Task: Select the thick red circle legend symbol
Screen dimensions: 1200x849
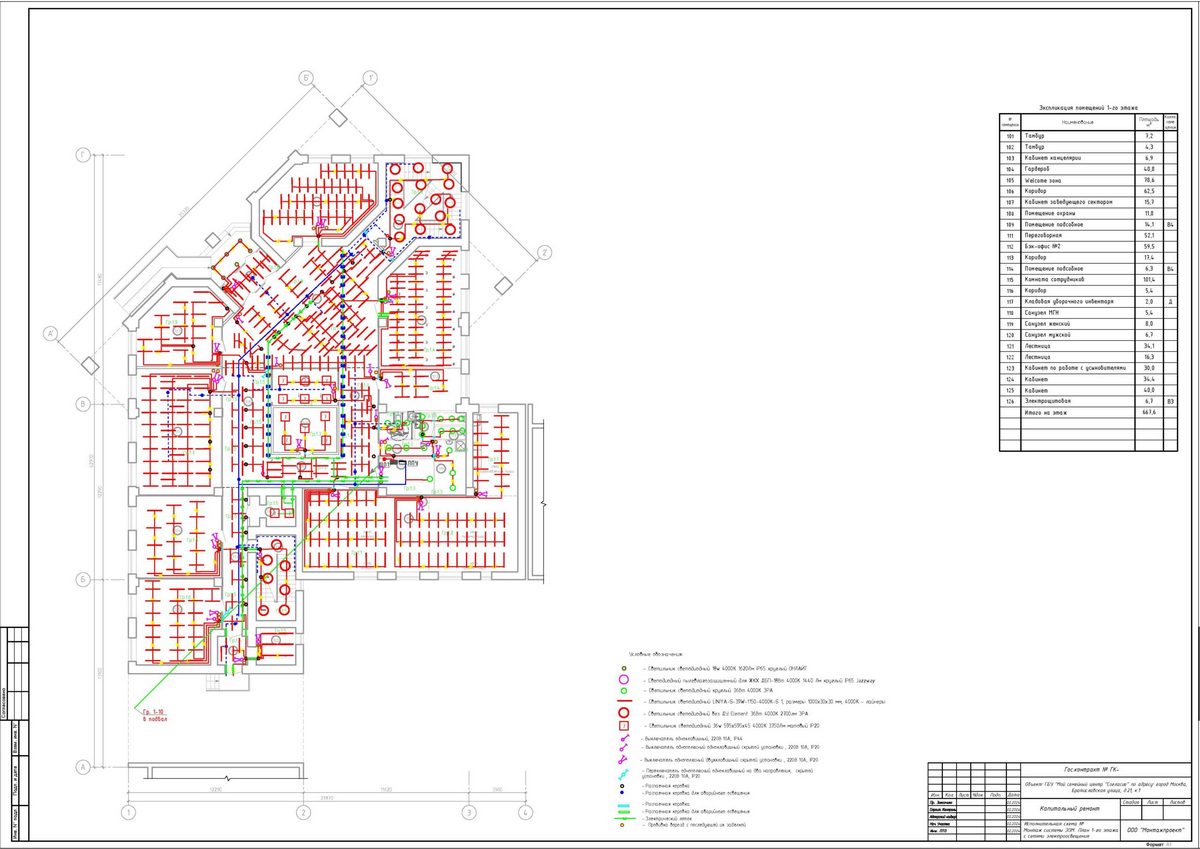Action: click(623, 713)
